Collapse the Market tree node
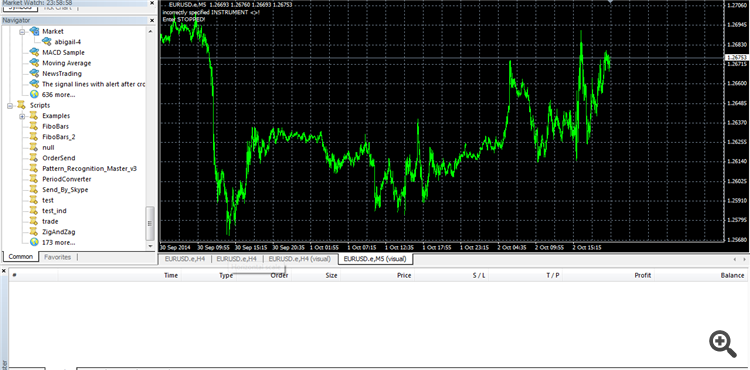750x370 pixels. point(22,32)
